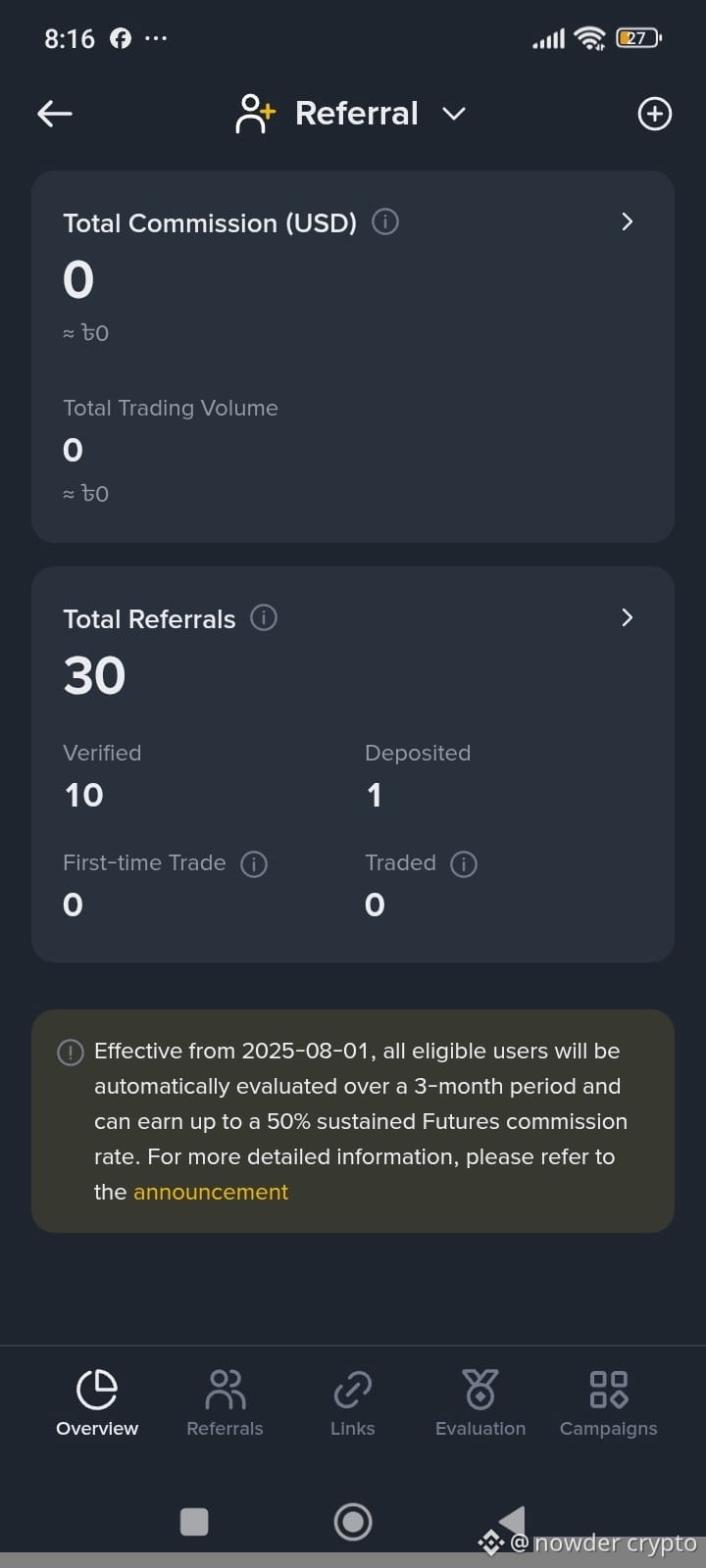Tap the plus circle icon
This screenshot has width=706, height=1568.
pos(655,114)
